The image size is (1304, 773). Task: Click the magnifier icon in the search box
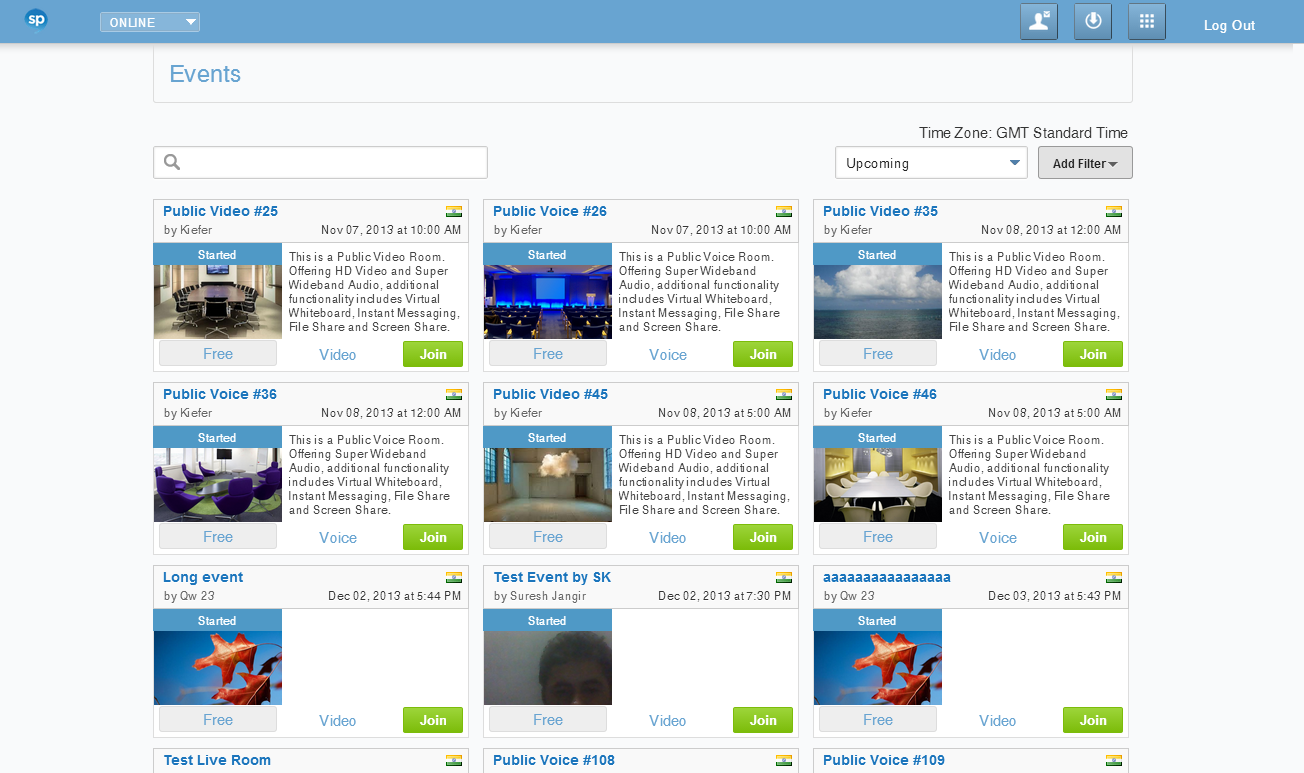click(171, 162)
